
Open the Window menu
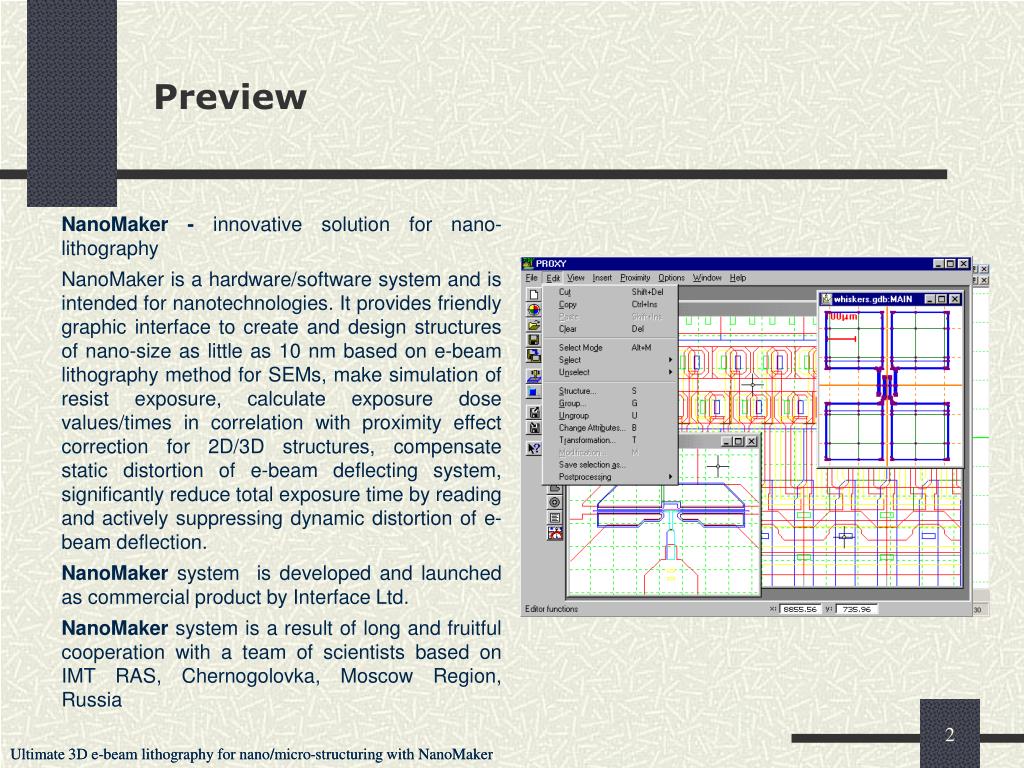[707, 278]
